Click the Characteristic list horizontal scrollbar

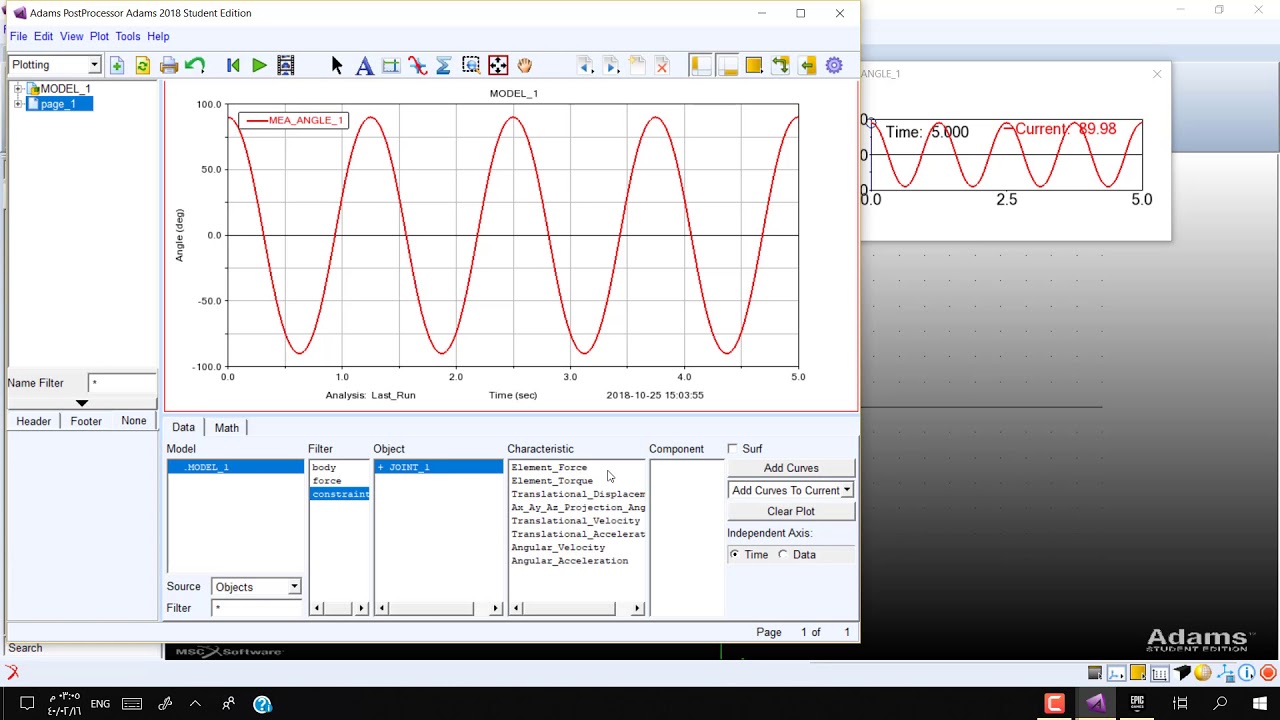(577, 608)
